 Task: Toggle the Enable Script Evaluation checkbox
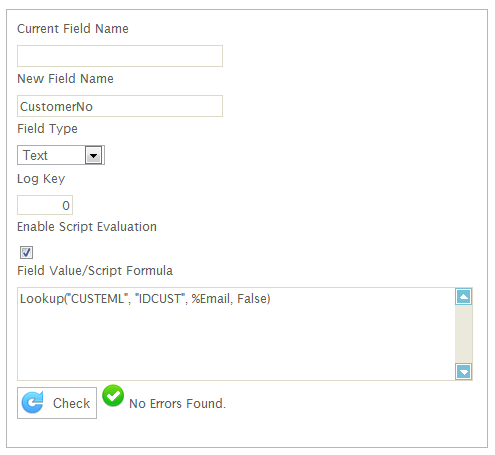[26, 252]
